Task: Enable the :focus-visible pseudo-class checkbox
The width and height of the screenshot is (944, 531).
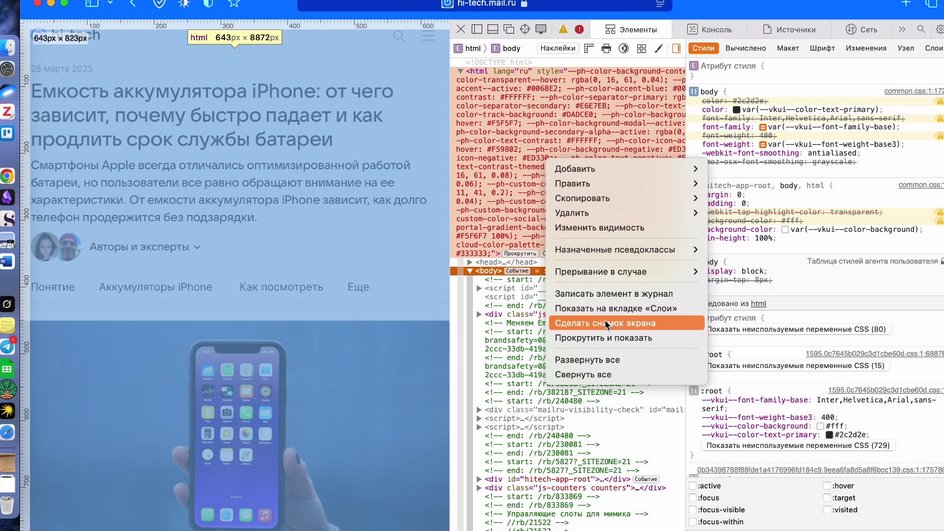Action: click(693, 510)
